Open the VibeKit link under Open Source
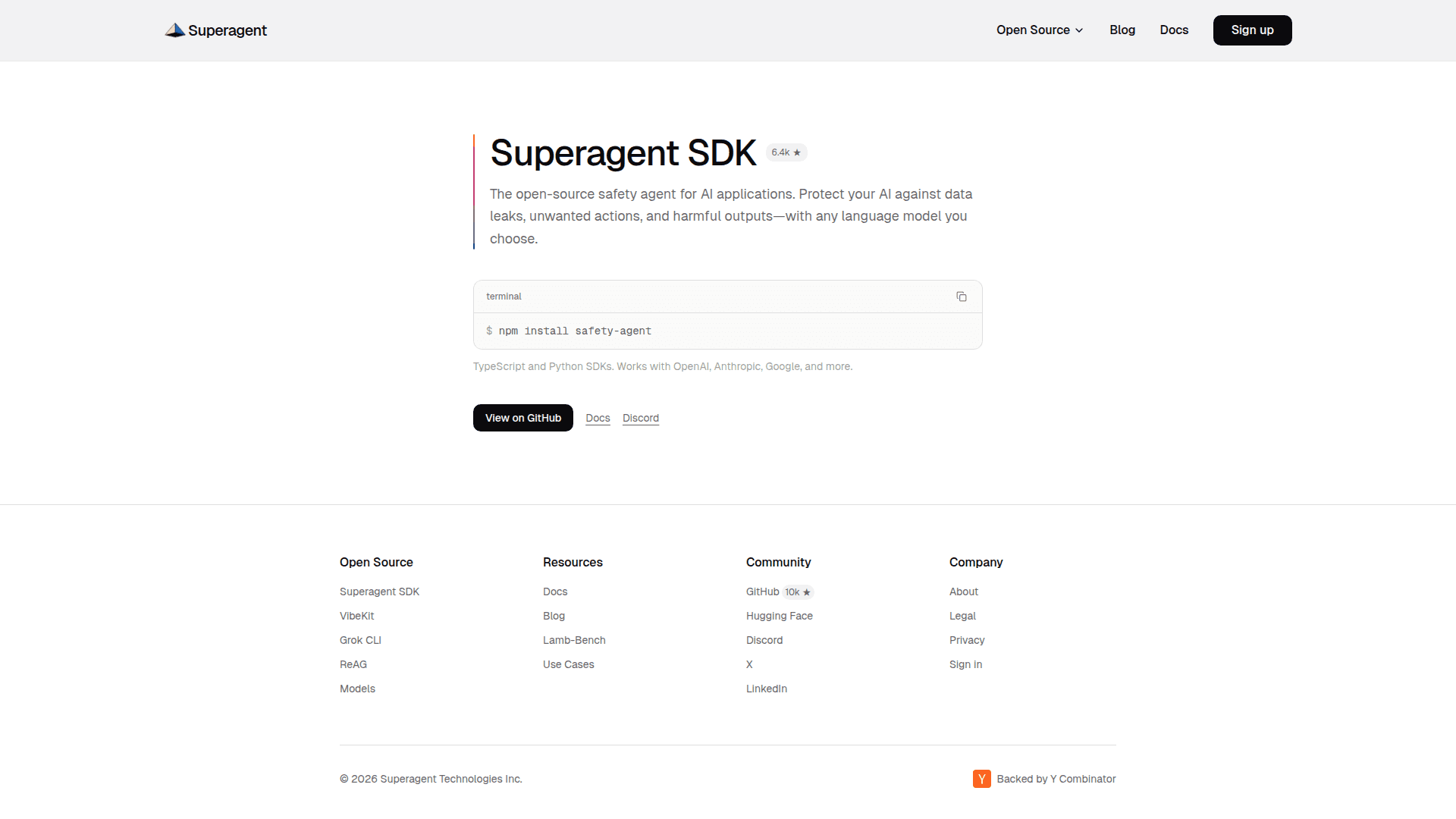 356,616
